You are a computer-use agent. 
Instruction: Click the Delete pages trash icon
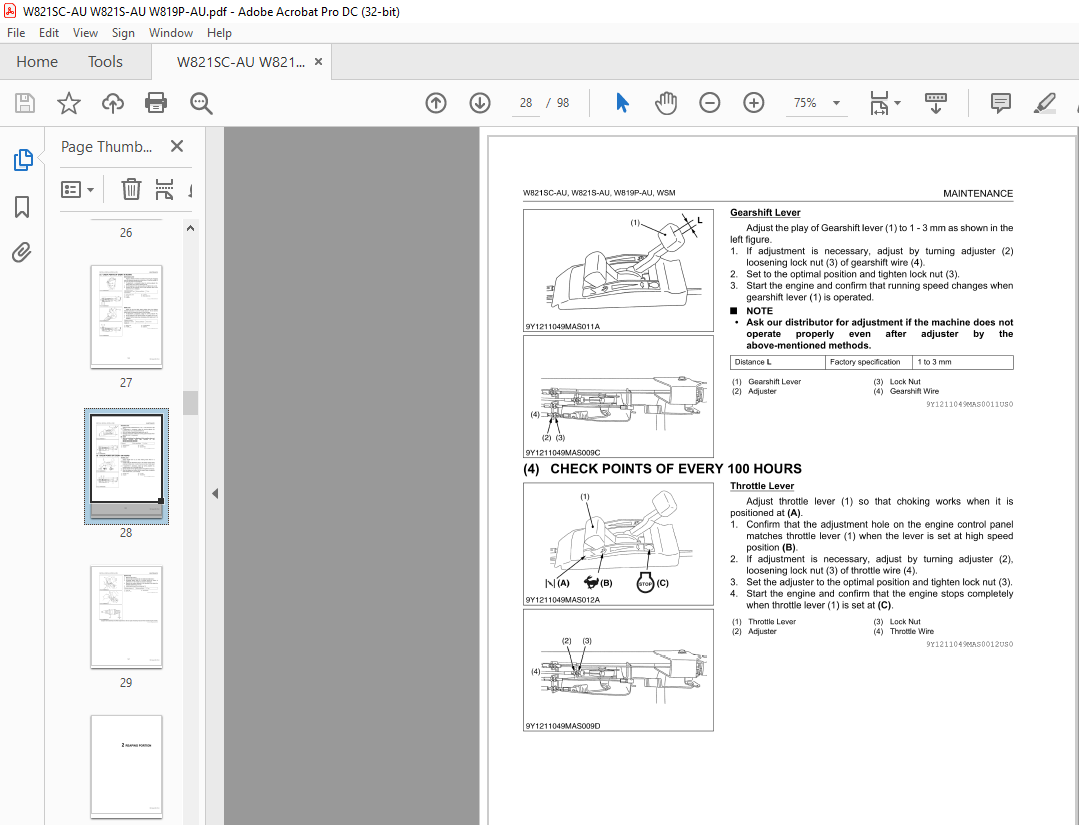[x=131, y=189]
